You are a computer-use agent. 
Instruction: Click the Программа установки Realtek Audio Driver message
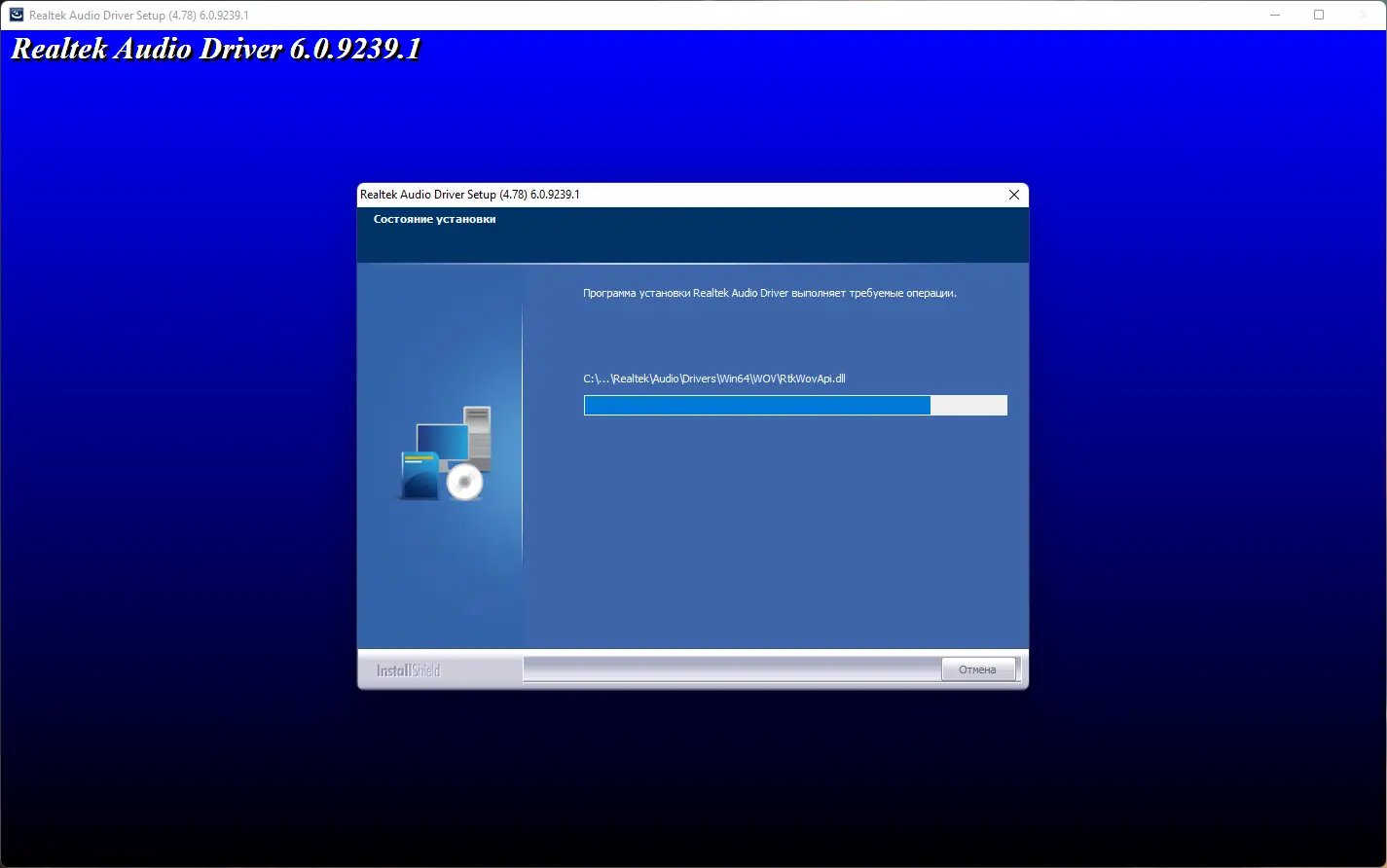[x=770, y=293]
